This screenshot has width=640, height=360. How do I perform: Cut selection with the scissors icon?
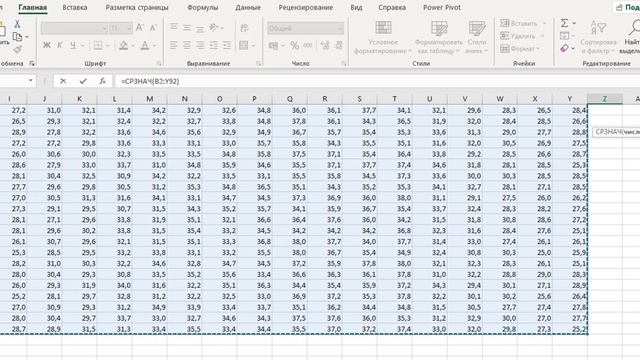(x=17, y=24)
